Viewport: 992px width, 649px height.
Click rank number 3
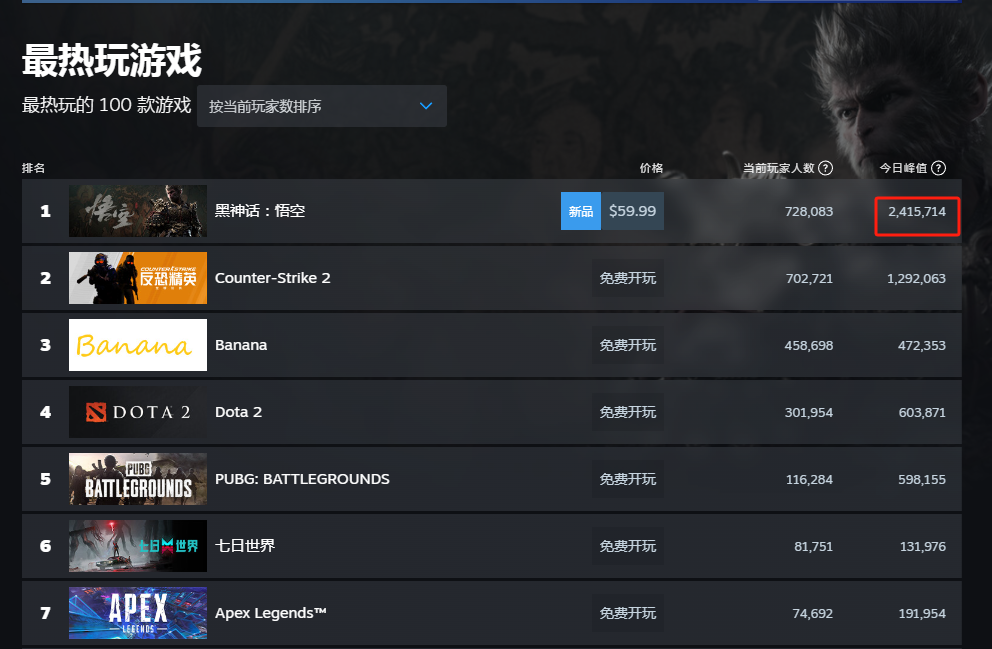(x=46, y=345)
